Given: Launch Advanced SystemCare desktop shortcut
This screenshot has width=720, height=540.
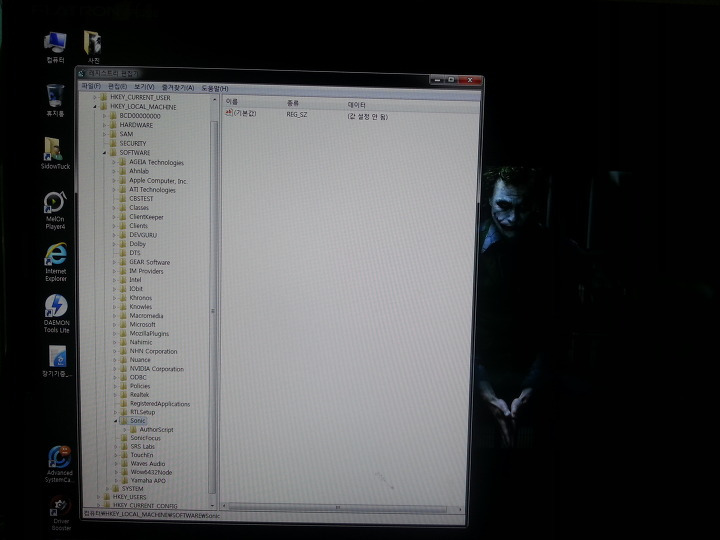Looking at the screenshot, I should pos(59,464).
